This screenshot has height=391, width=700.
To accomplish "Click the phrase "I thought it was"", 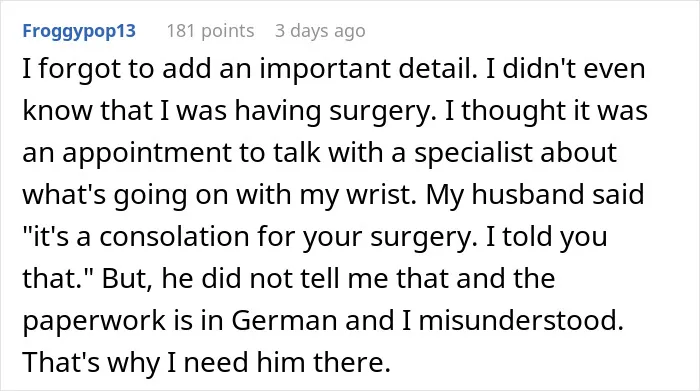I will coord(546,111).
